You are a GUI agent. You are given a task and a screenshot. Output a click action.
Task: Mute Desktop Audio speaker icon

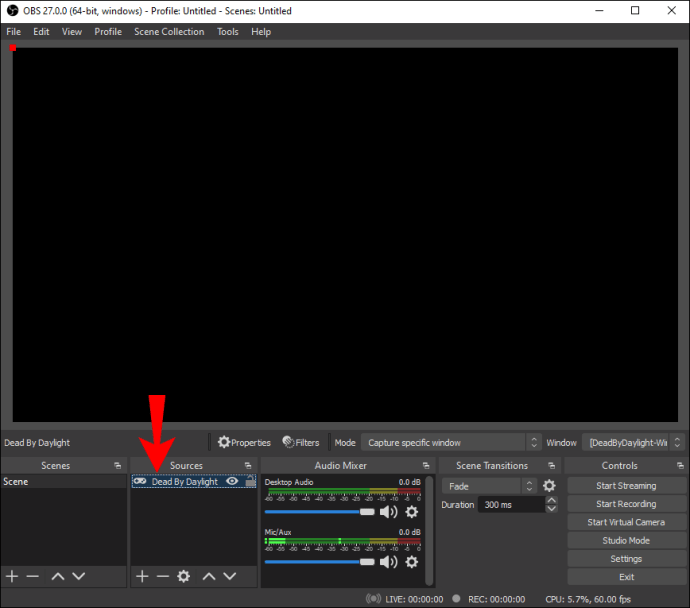[388, 512]
